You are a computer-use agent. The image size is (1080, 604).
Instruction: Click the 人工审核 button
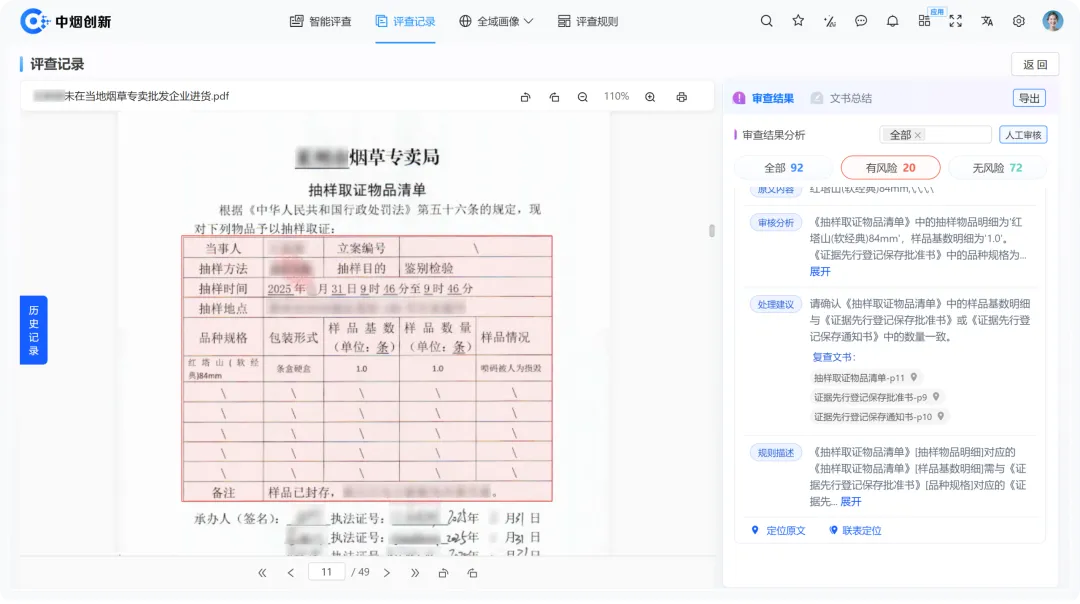[1023, 135]
